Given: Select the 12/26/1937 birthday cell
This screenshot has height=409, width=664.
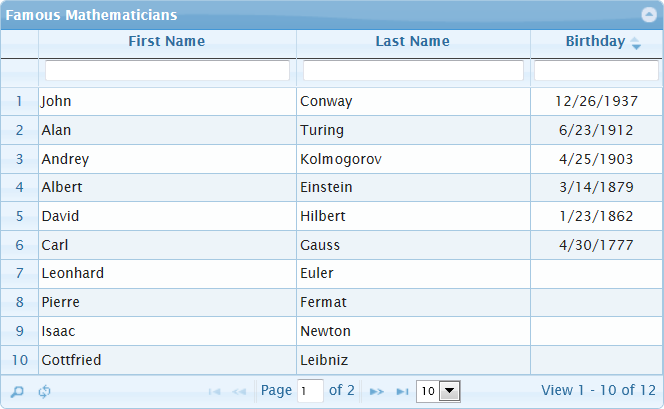Looking at the screenshot, I should tap(596, 101).
